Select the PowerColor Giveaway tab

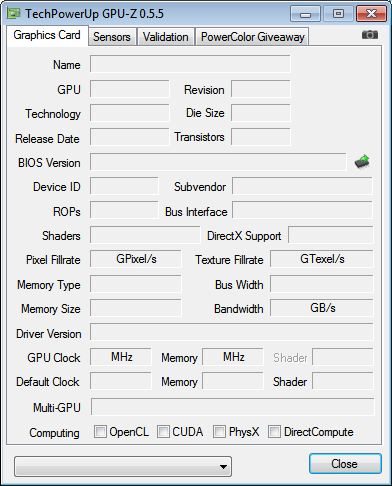tap(252, 37)
